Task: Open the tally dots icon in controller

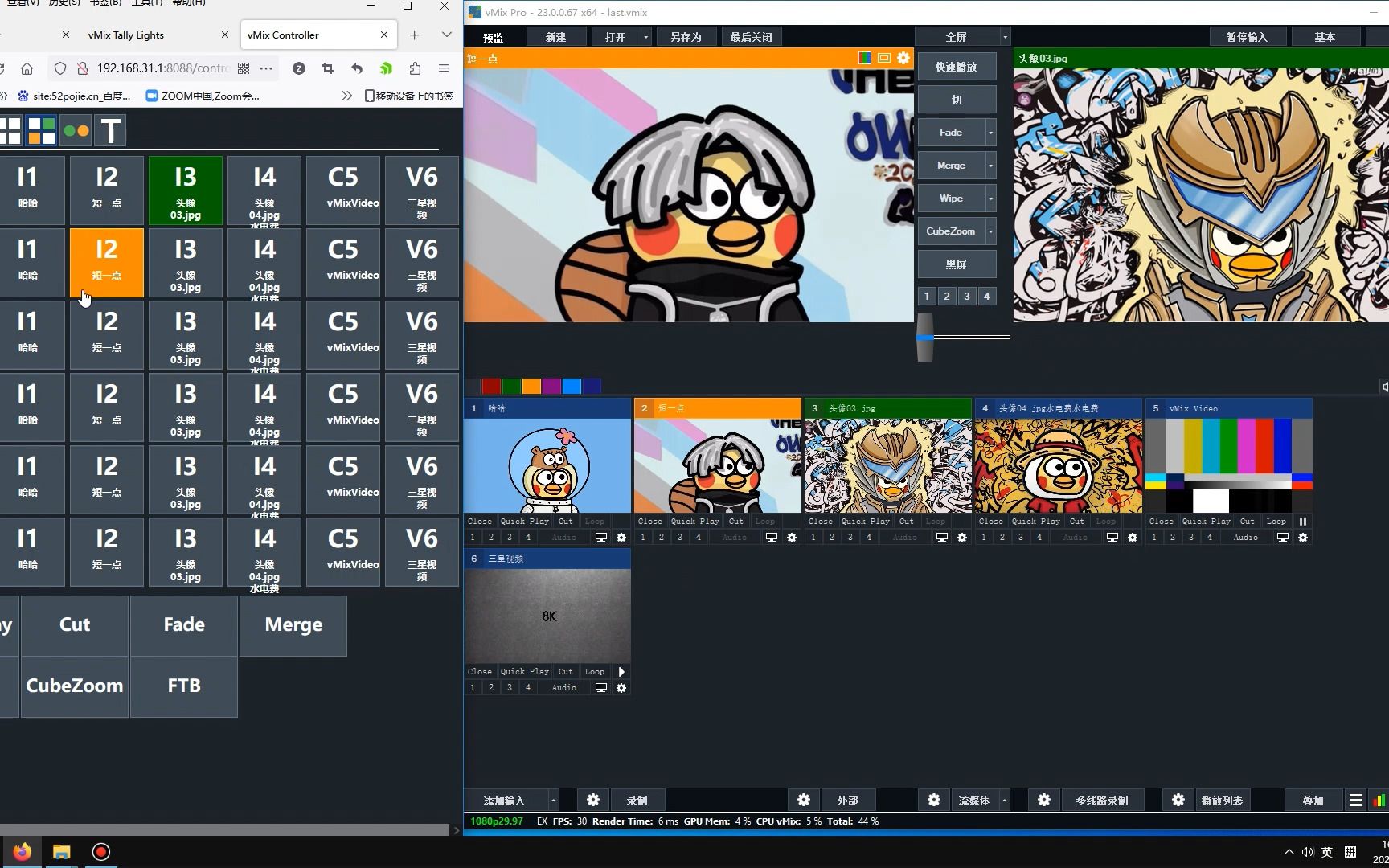Action: point(76,130)
